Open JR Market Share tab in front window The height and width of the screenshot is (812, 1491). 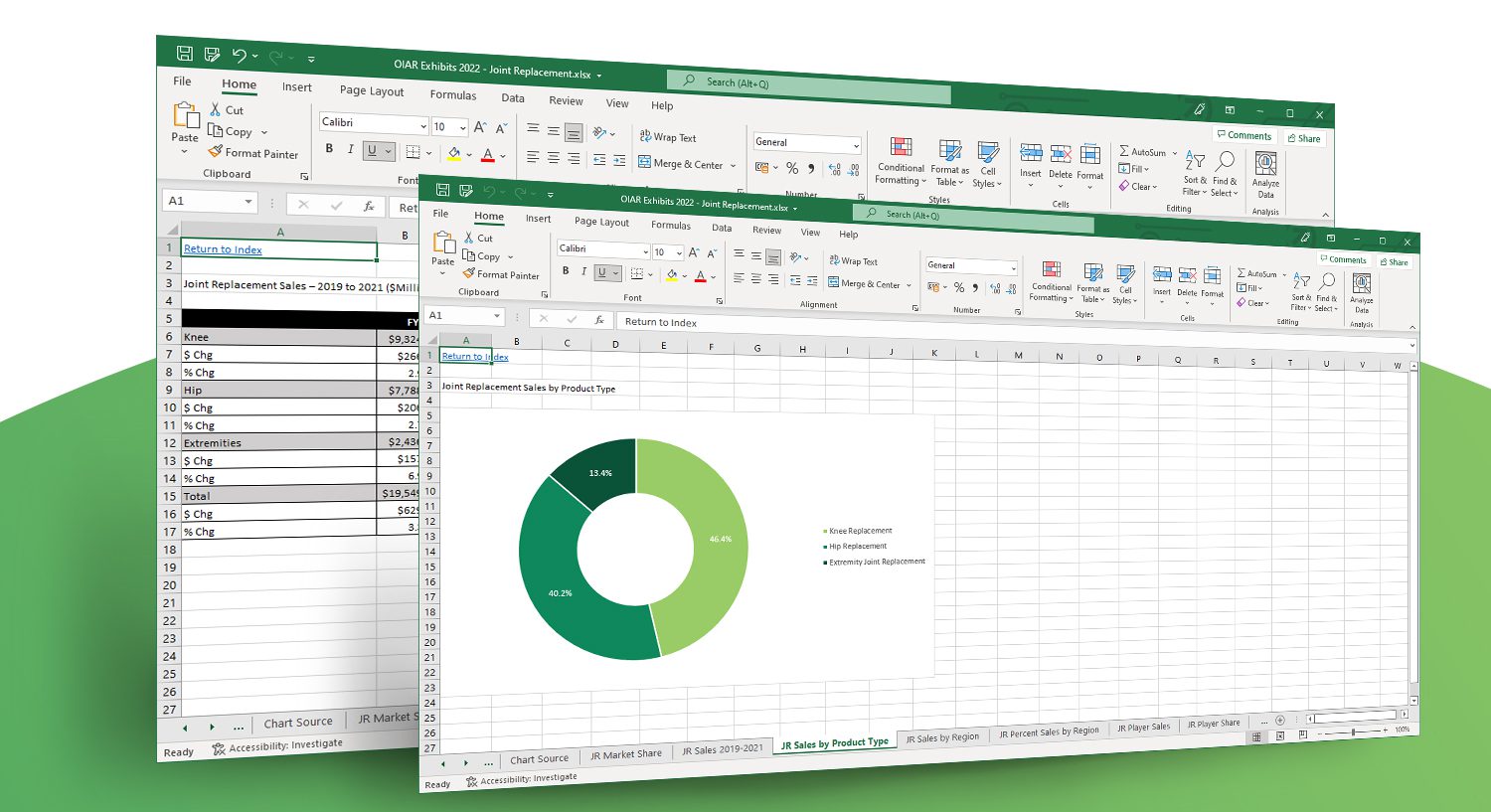click(x=626, y=754)
